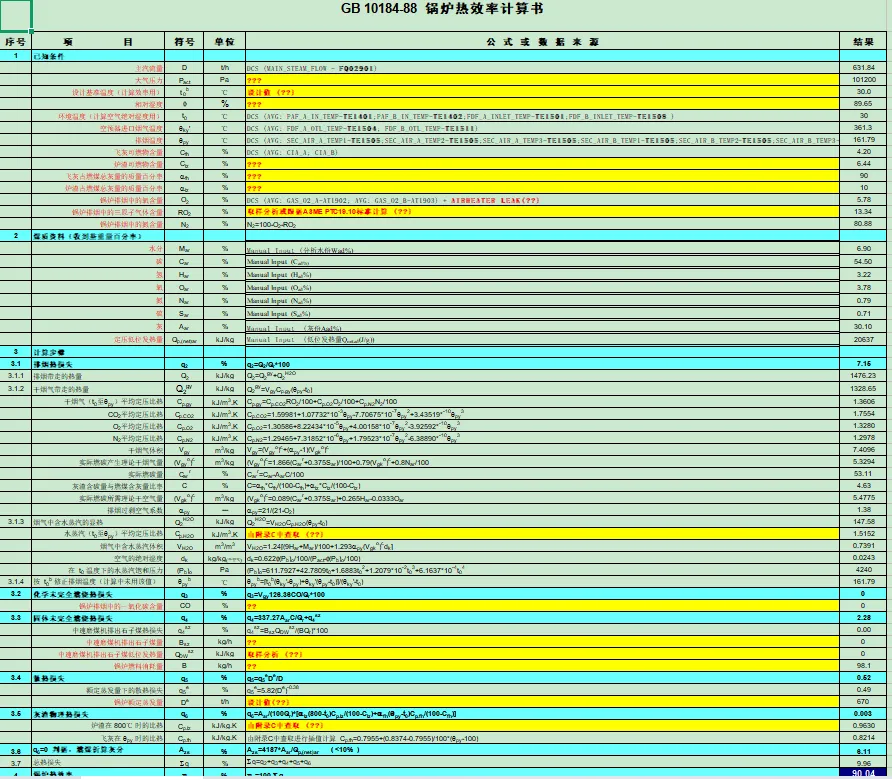Select result value 80.88
Screen dimensions: 892x779
863,223
